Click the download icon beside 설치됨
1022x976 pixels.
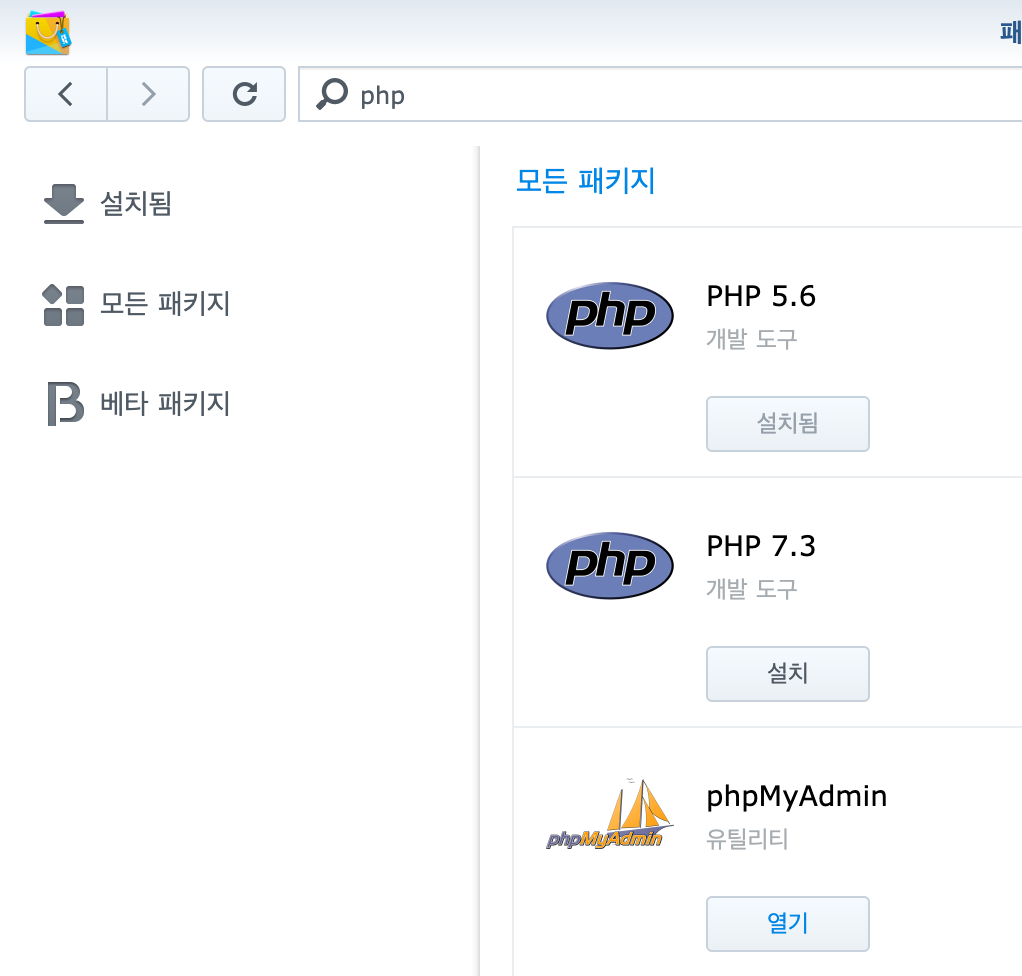[x=63, y=203]
